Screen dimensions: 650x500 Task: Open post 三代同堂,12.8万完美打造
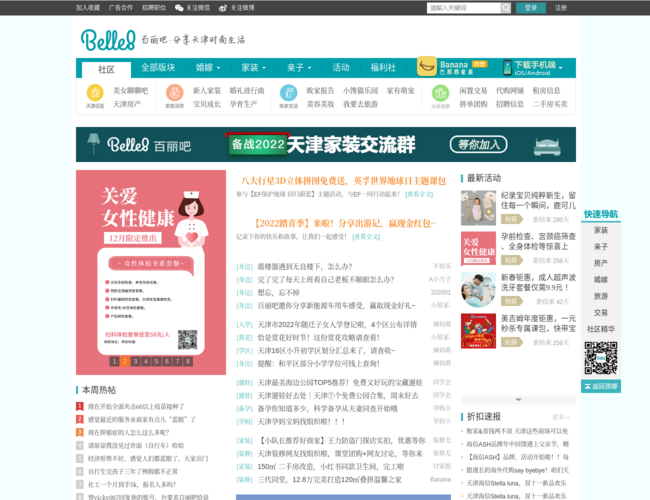coord(329,480)
